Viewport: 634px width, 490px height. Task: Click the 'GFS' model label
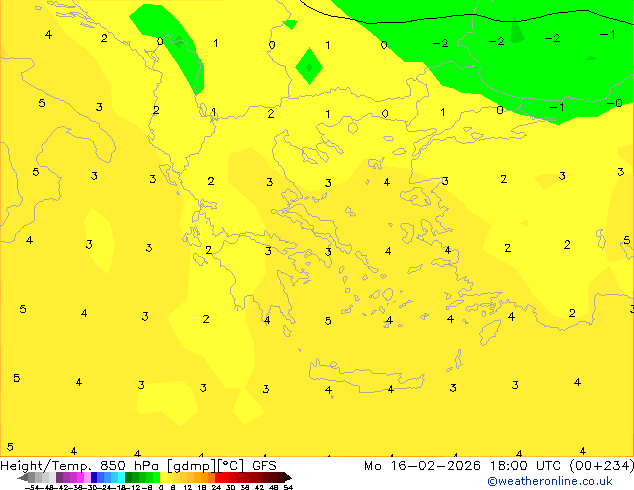(x=264, y=466)
